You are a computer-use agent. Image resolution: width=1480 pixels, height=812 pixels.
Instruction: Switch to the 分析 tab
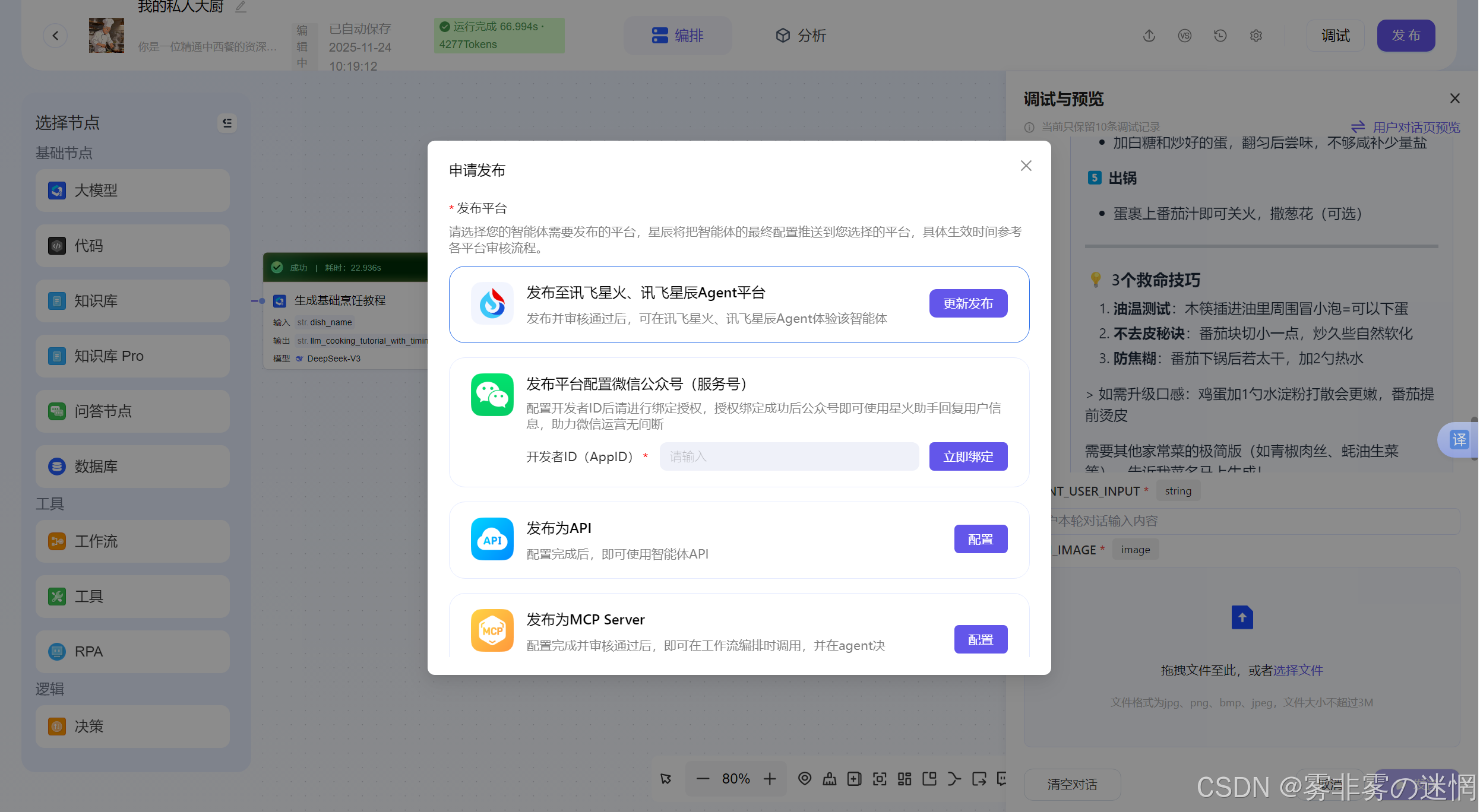pos(801,36)
